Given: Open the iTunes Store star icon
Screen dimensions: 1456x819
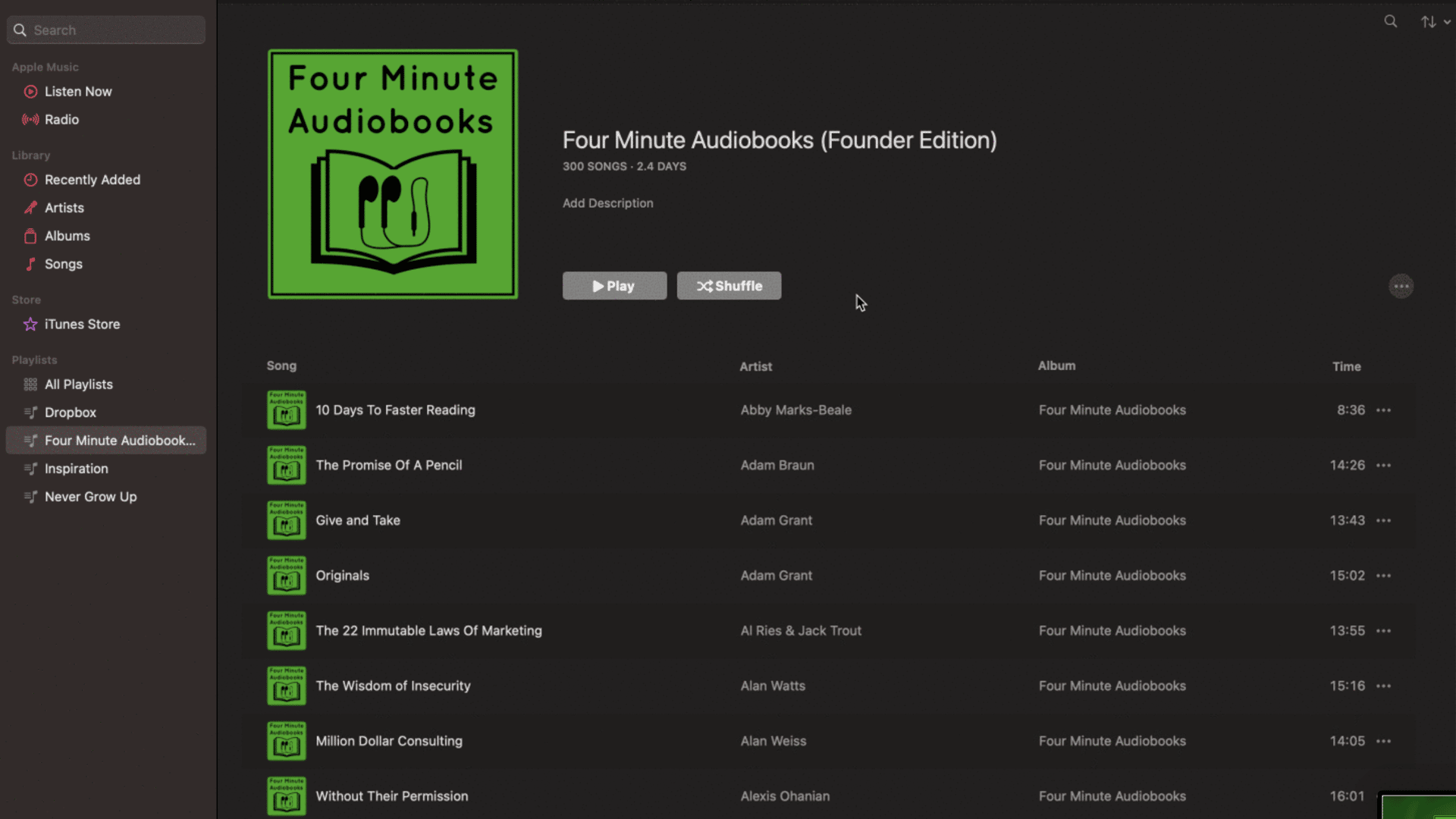Looking at the screenshot, I should [30, 325].
